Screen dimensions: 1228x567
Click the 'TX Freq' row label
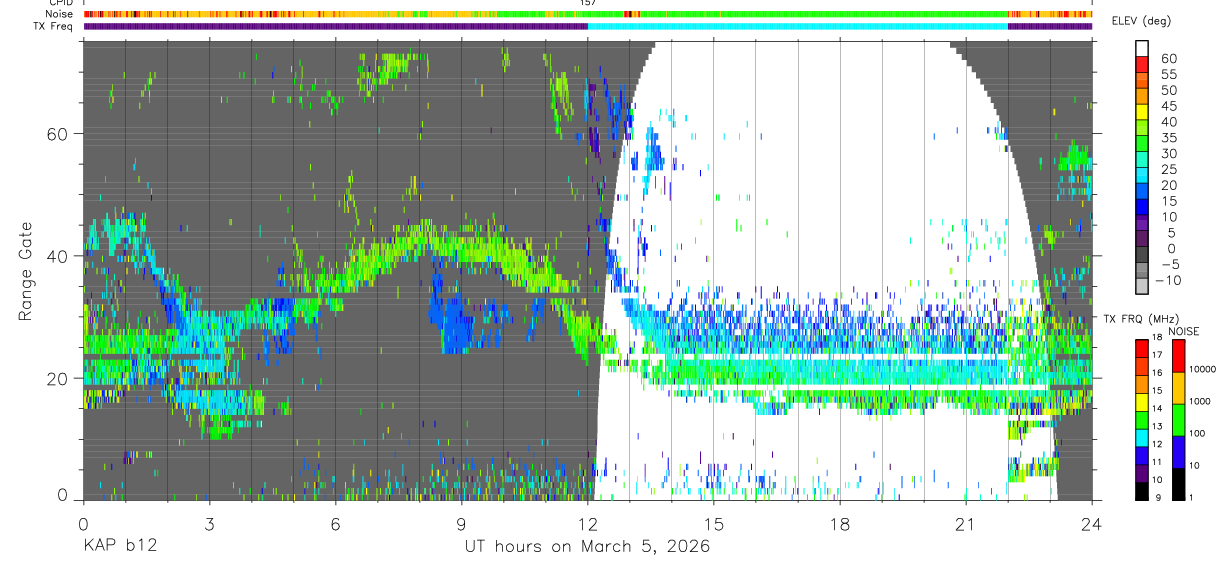pos(53,27)
